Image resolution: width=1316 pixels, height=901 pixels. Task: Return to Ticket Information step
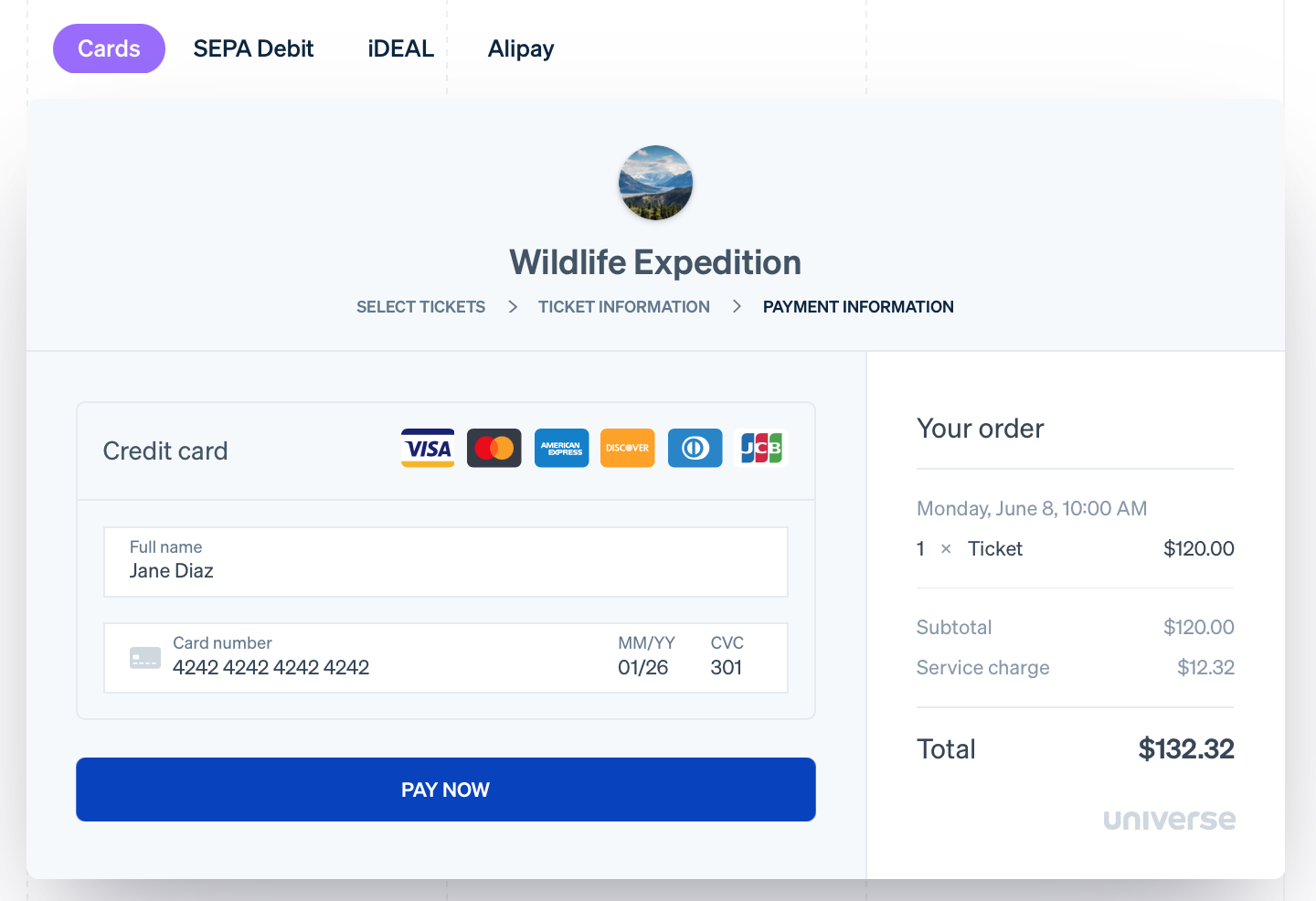pos(623,307)
